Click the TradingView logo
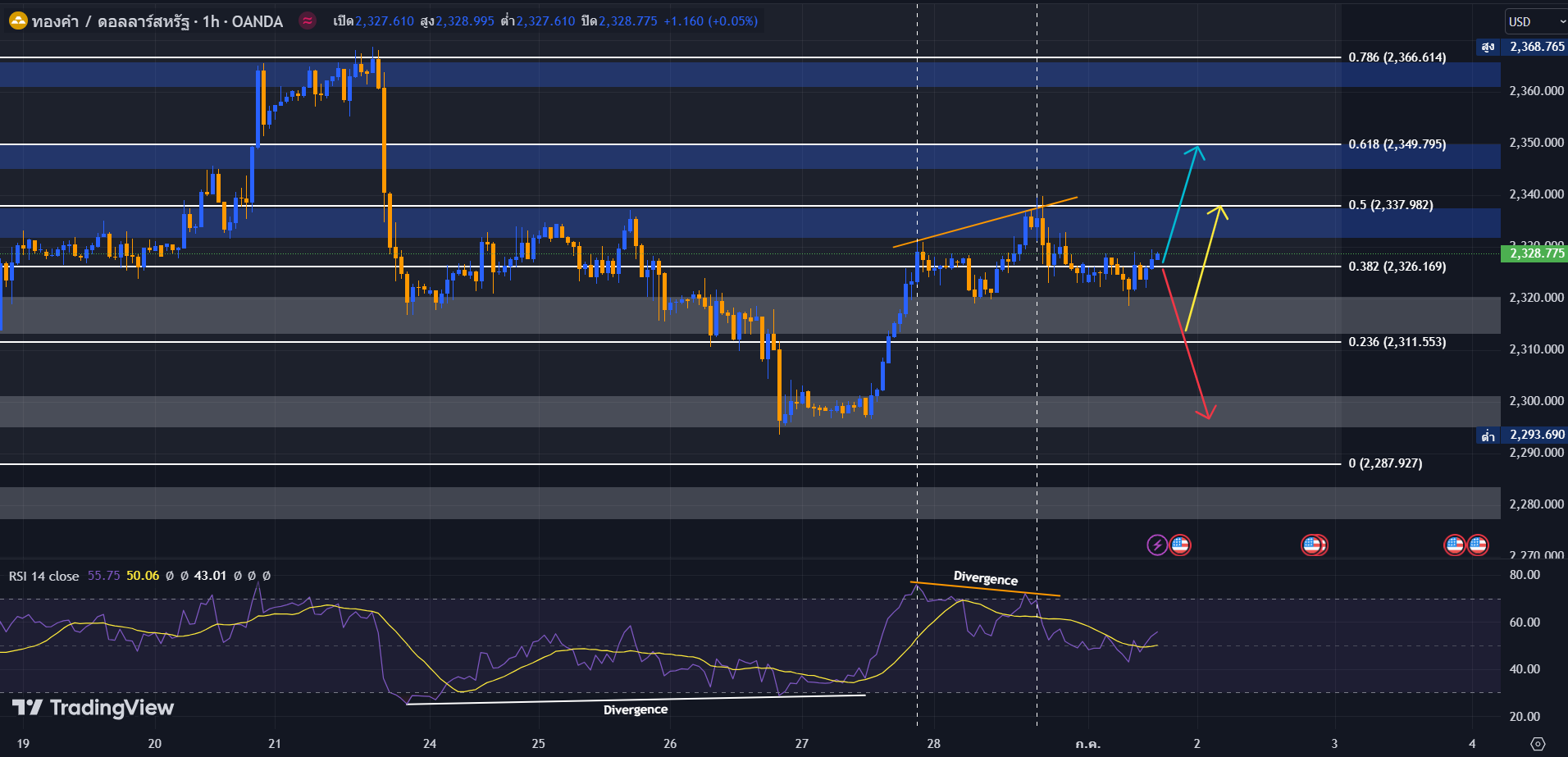 point(93,708)
